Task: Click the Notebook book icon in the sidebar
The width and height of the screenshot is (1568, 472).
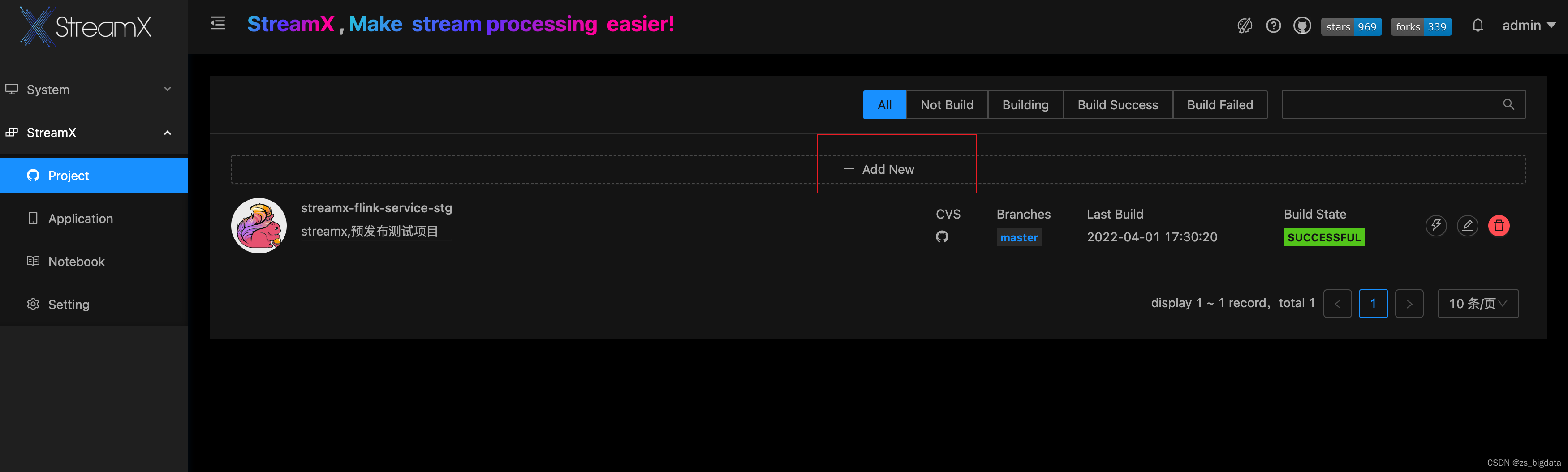Action: [33, 261]
